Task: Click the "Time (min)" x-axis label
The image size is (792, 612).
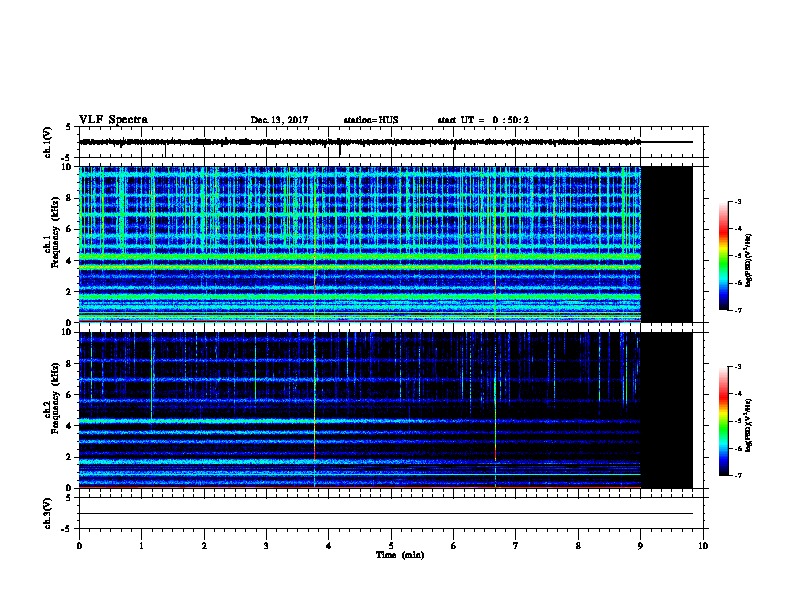Action: (x=400, y=555)
